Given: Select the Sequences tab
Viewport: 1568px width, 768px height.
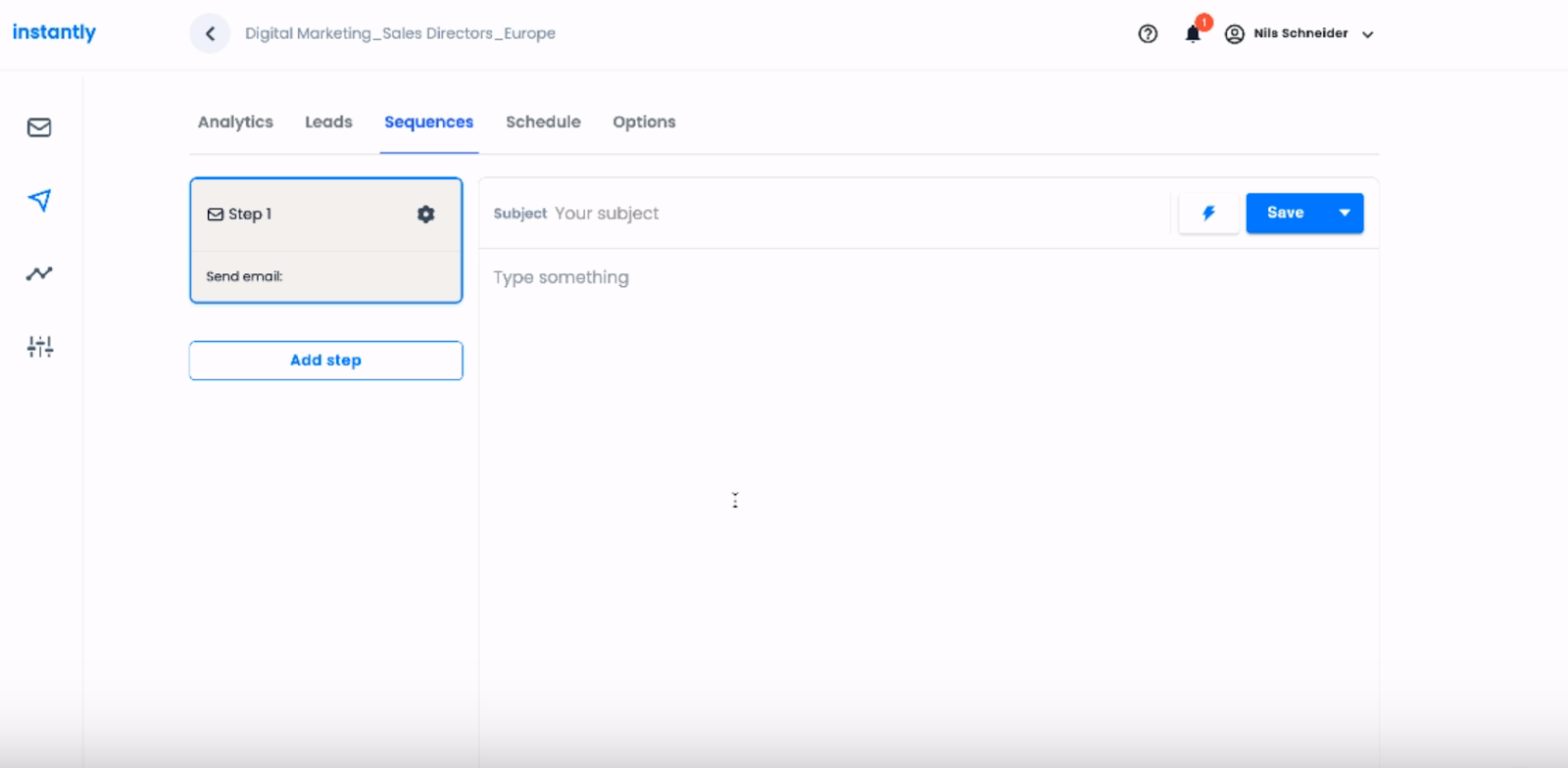Looking at the screenshot, I should coord(429,122).
